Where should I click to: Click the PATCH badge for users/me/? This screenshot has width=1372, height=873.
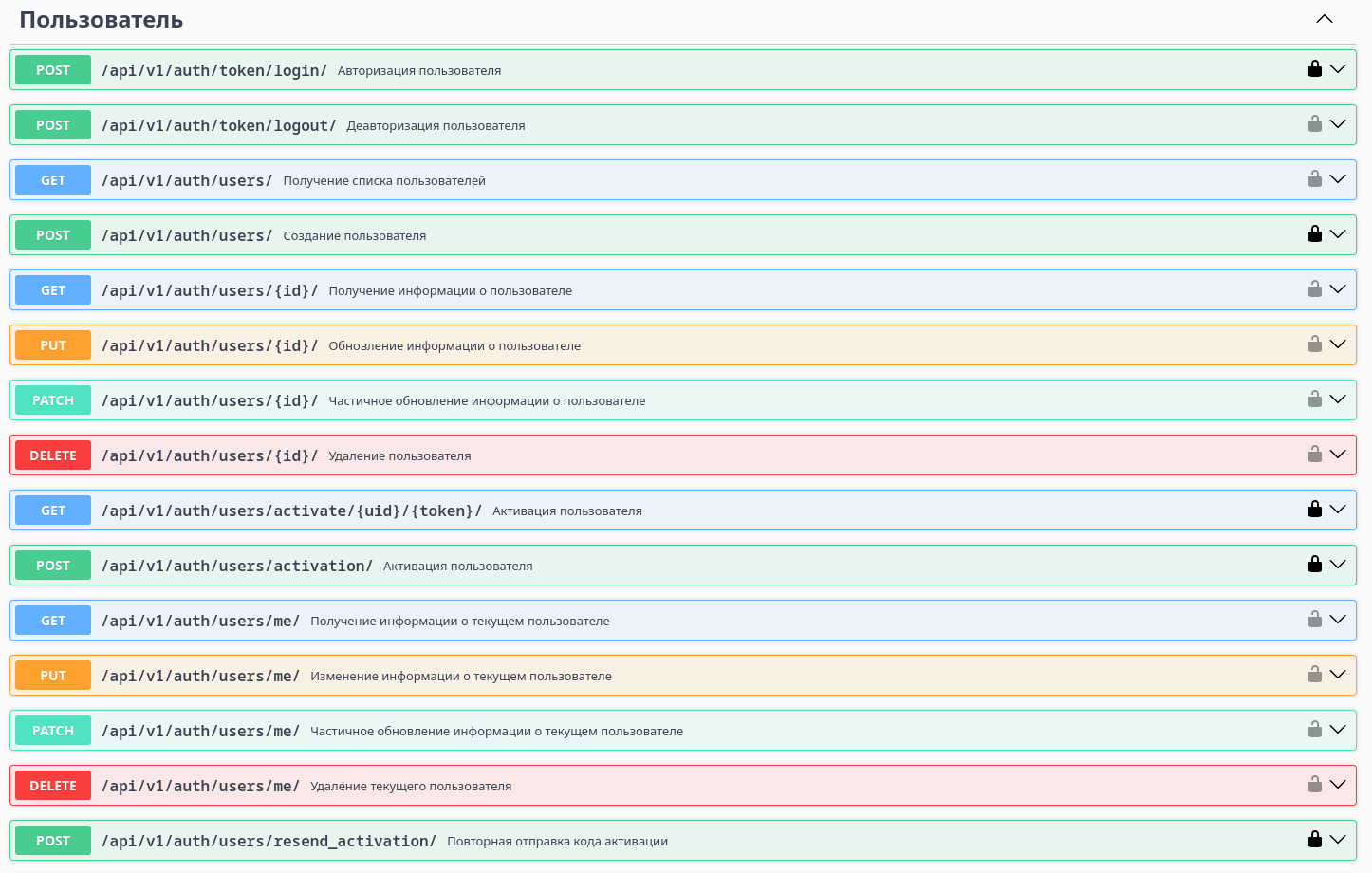pyautogui.click(x=53, y=731)
